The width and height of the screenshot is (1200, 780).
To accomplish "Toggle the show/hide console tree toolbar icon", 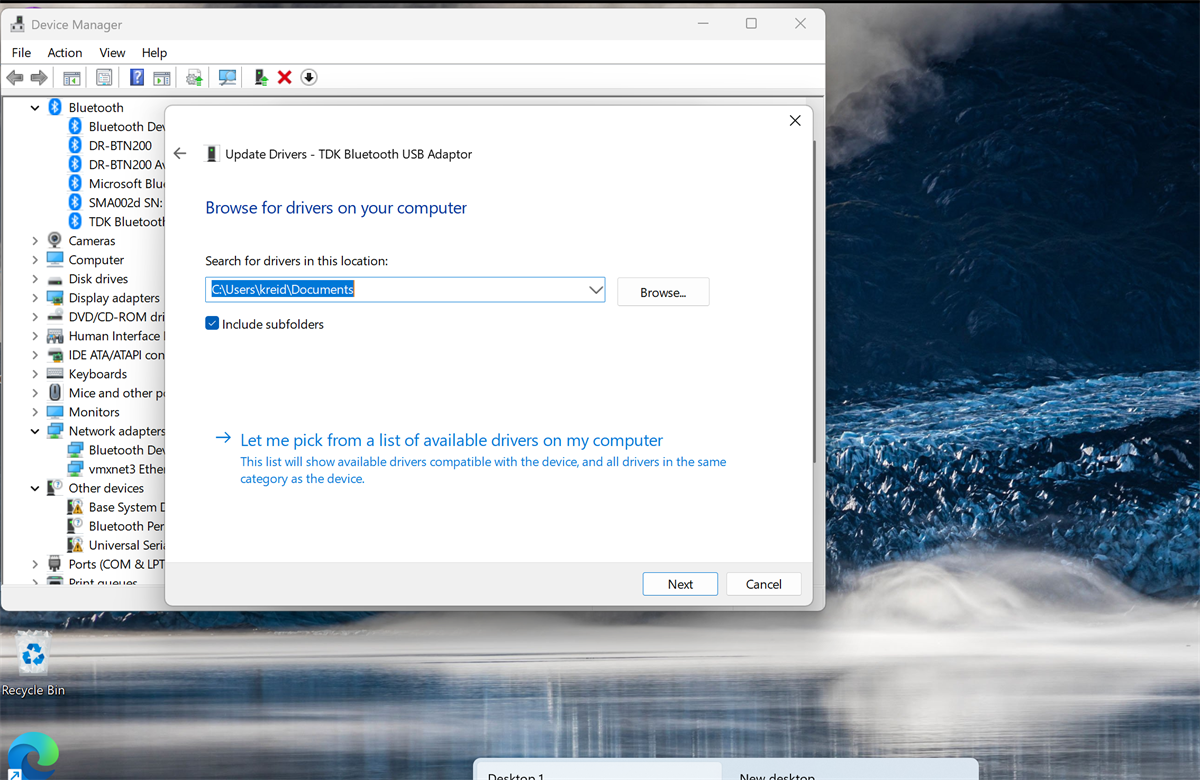I will tap(72, 78).
